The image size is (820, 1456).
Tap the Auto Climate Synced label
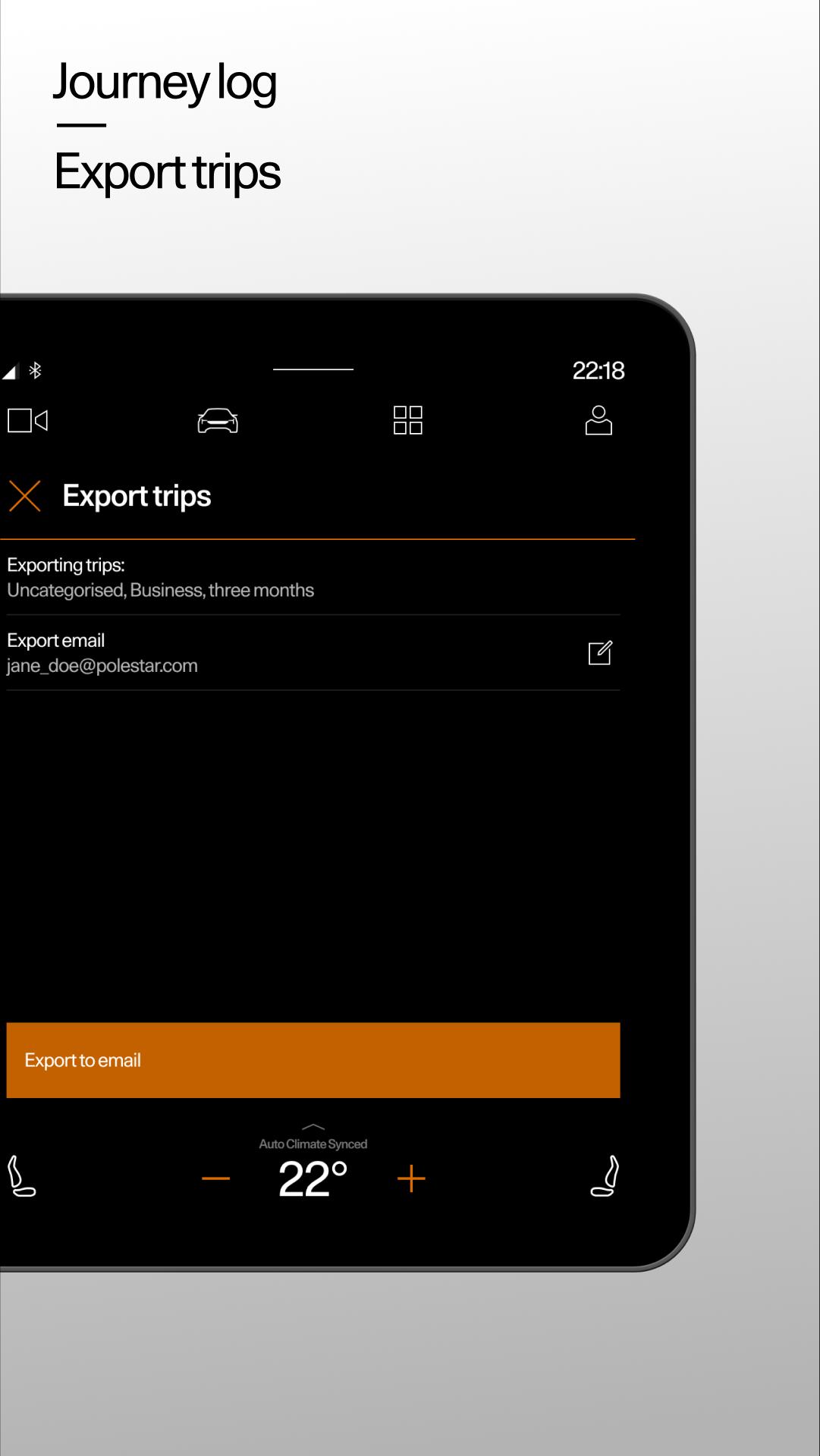(x=313, y=1144)
